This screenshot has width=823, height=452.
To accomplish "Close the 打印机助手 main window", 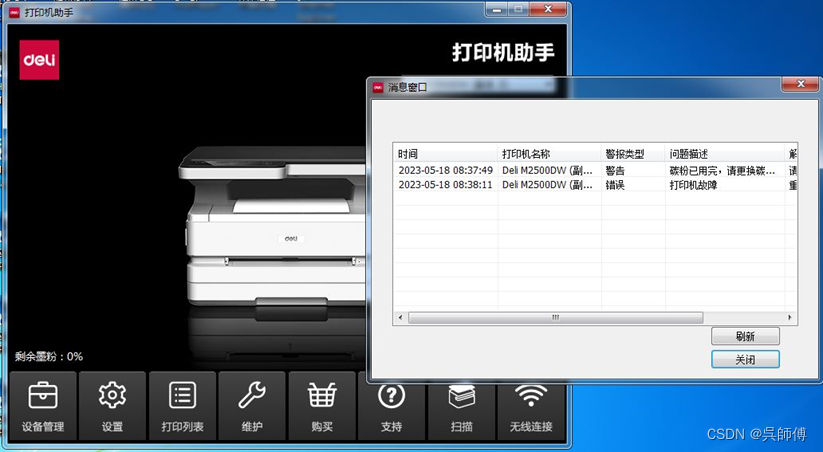I will [x=547, y=9].
